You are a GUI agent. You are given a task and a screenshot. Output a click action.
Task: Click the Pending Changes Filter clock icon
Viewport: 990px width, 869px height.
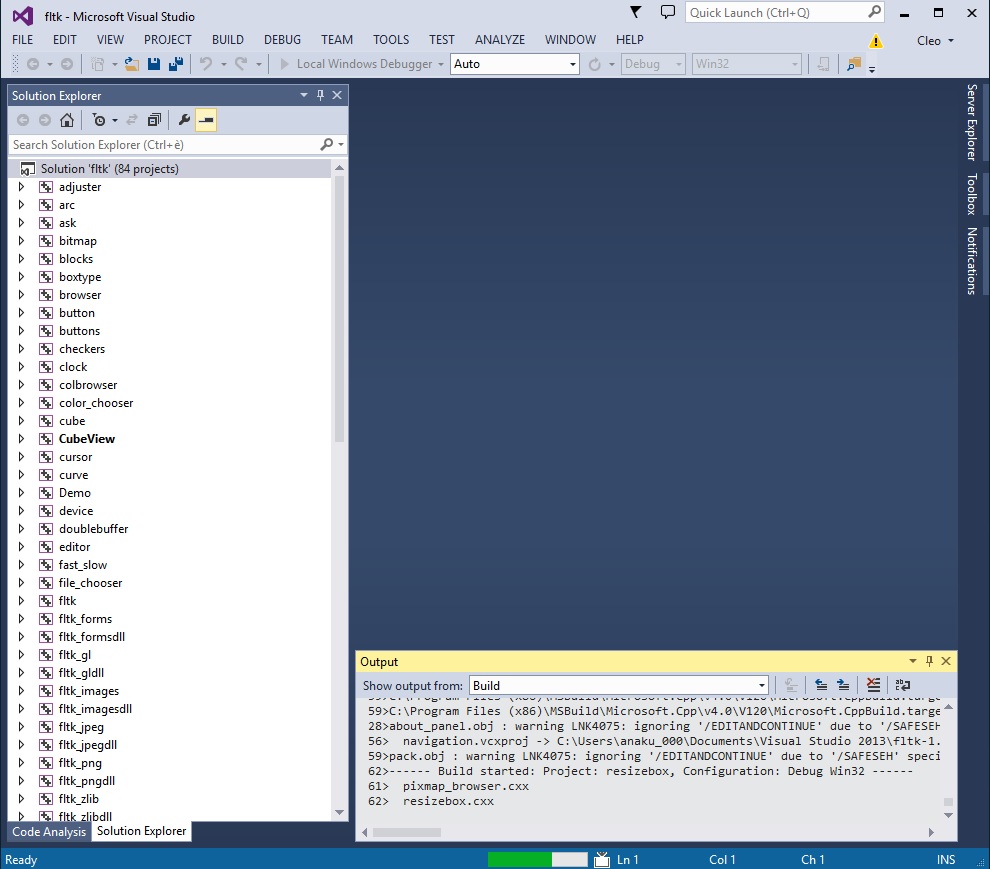pos(99,120)
